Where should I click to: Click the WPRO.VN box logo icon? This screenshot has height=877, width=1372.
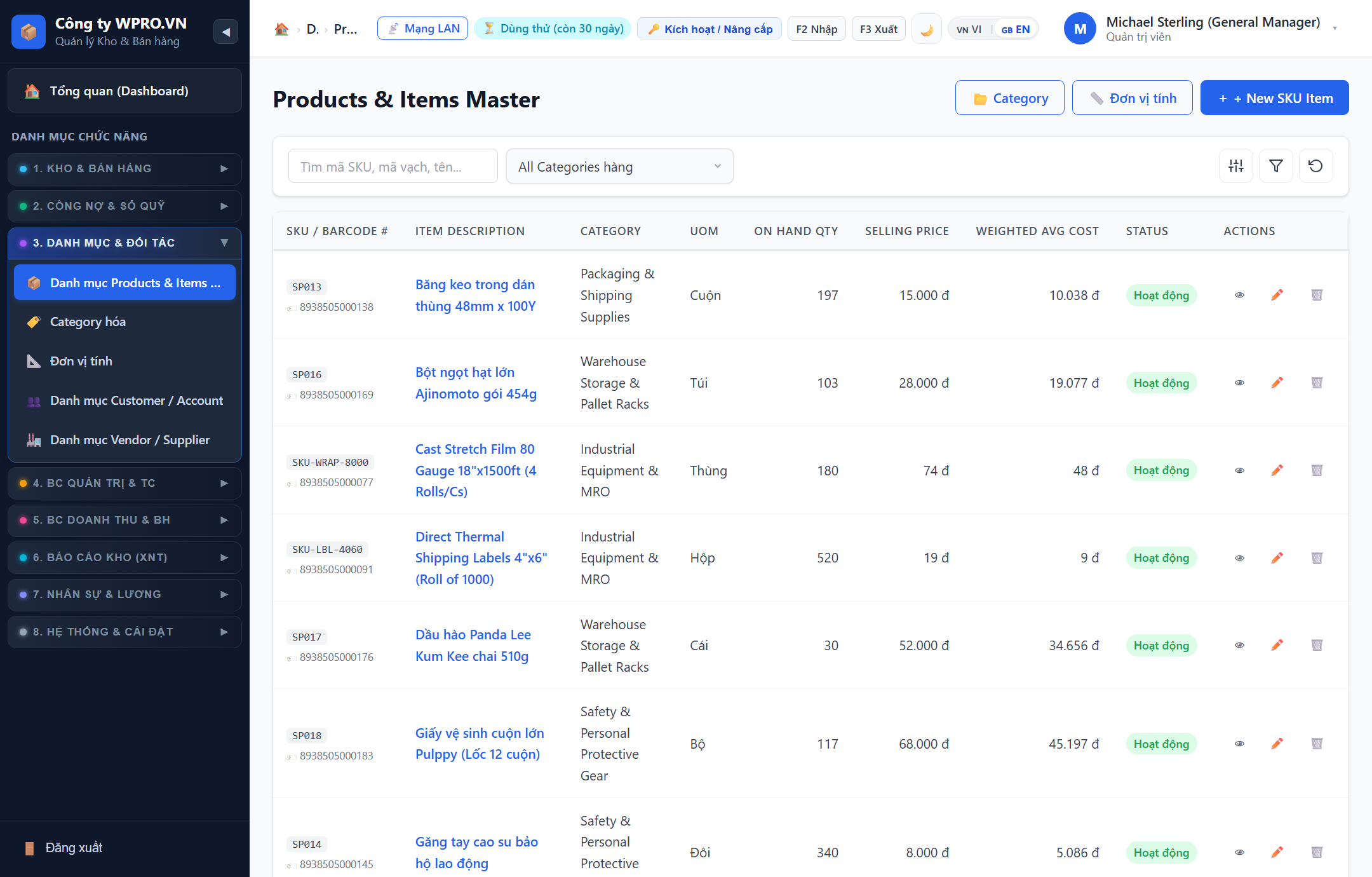[x=29, y=31]
